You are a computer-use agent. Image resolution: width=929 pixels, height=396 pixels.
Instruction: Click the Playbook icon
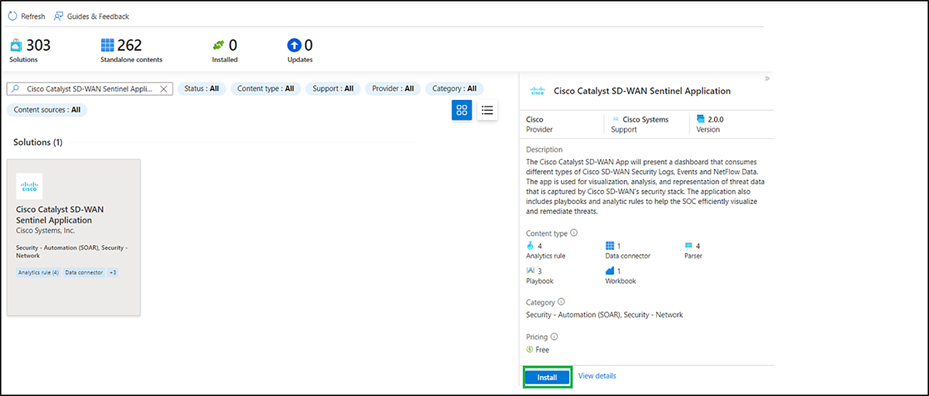pyautogui.click(x=531, y=270)
